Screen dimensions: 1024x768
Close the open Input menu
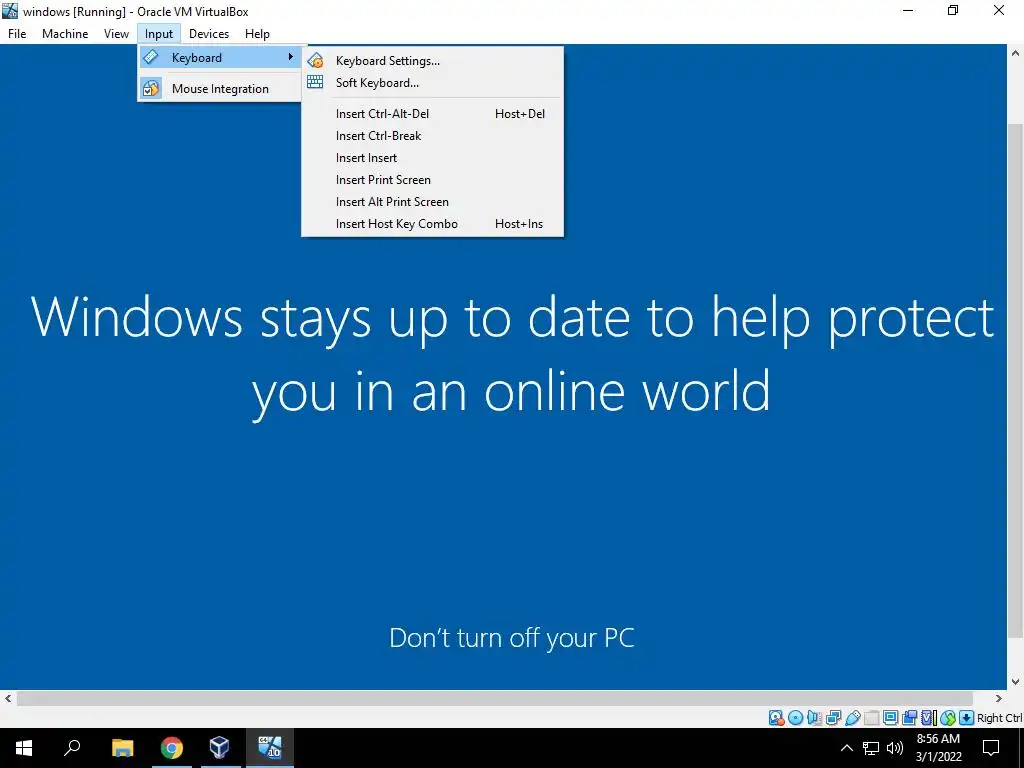159,33
